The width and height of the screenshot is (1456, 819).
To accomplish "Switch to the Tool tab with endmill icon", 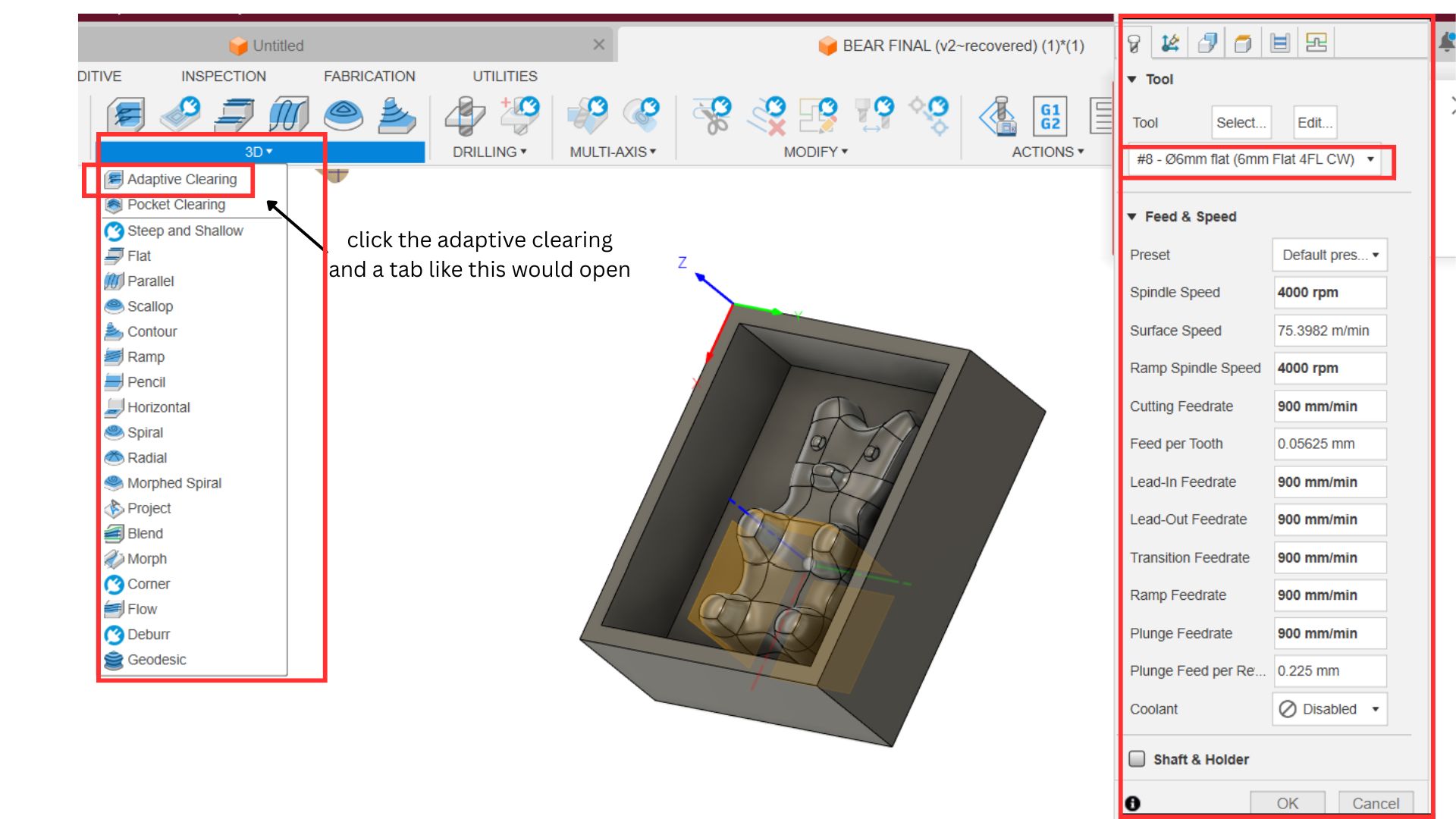I will point(1134,43).
